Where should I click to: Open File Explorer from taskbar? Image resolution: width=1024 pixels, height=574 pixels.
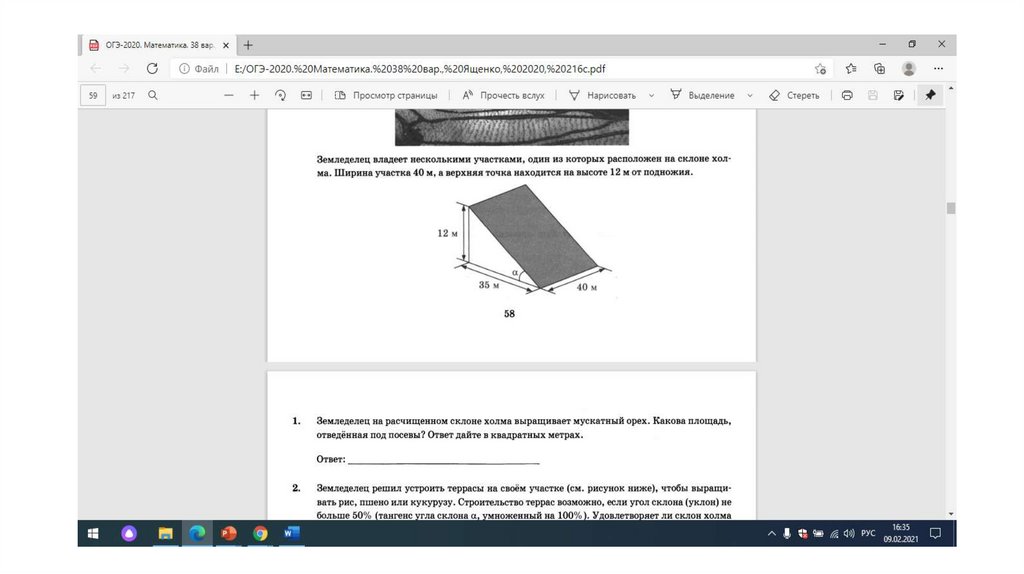tap(165, 534)
